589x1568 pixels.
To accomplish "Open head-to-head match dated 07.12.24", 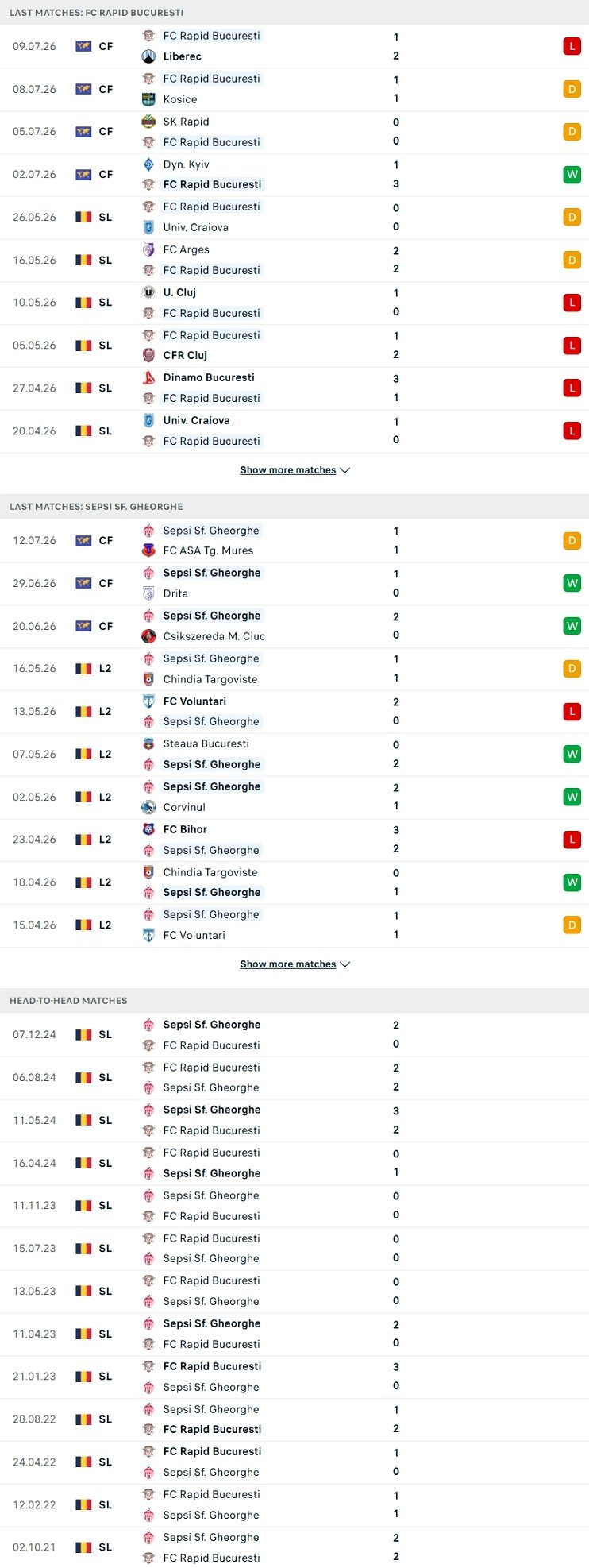I will pyautogui.click(x=294, y=1035).
